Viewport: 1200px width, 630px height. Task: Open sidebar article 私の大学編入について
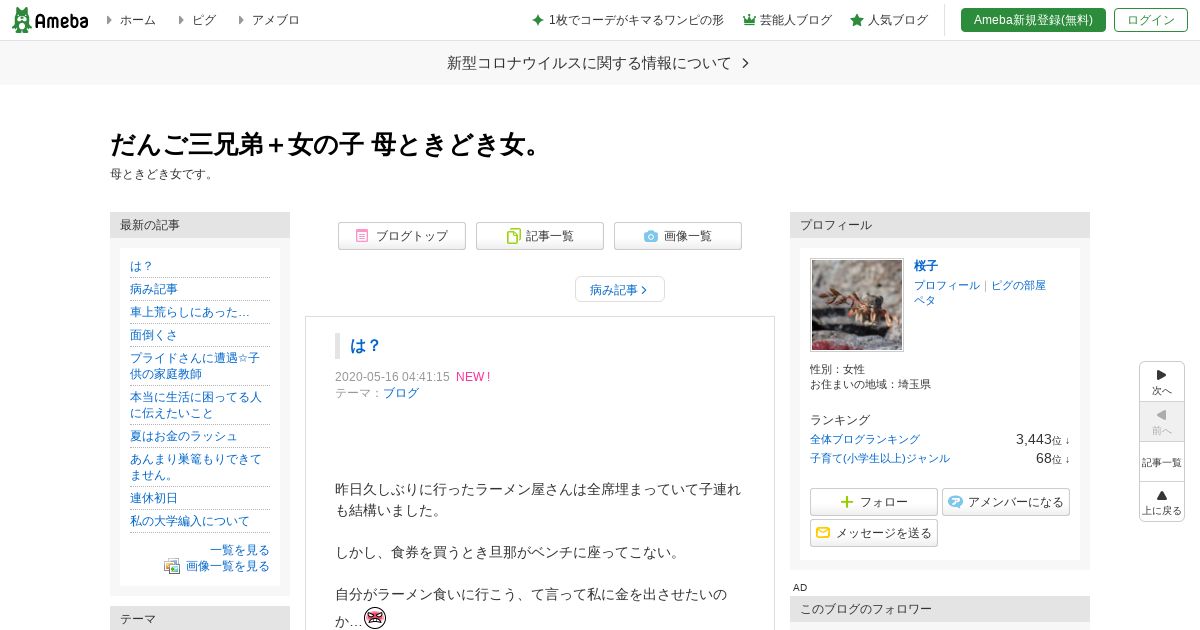coord(190,521)
